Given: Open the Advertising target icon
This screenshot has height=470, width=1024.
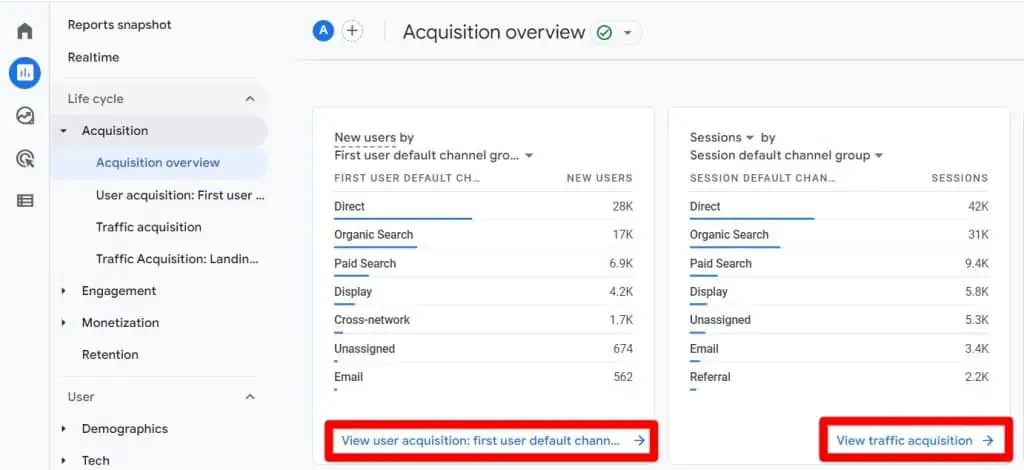Looking at the screenshot, I should pos(25,159).
